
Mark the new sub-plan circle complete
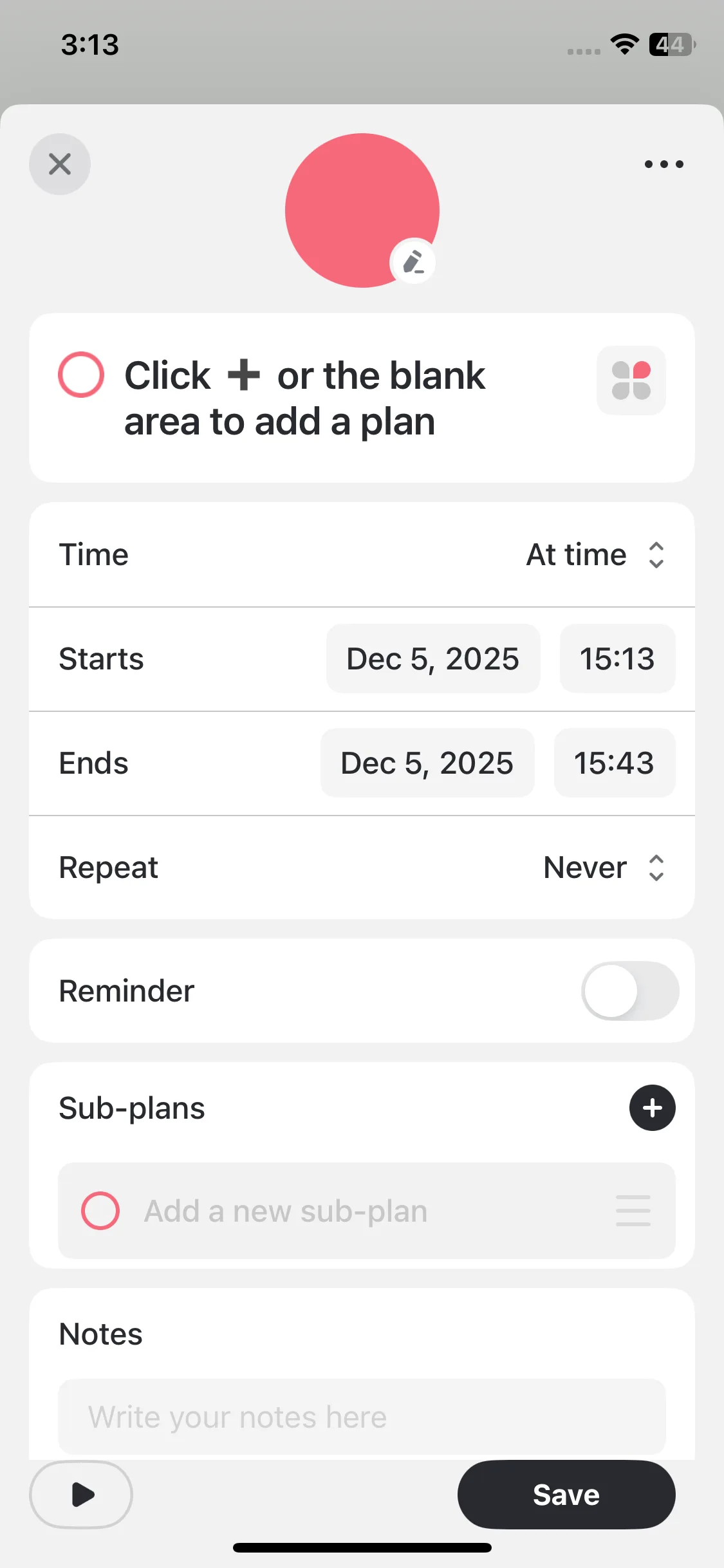(x=100, y=1211)
